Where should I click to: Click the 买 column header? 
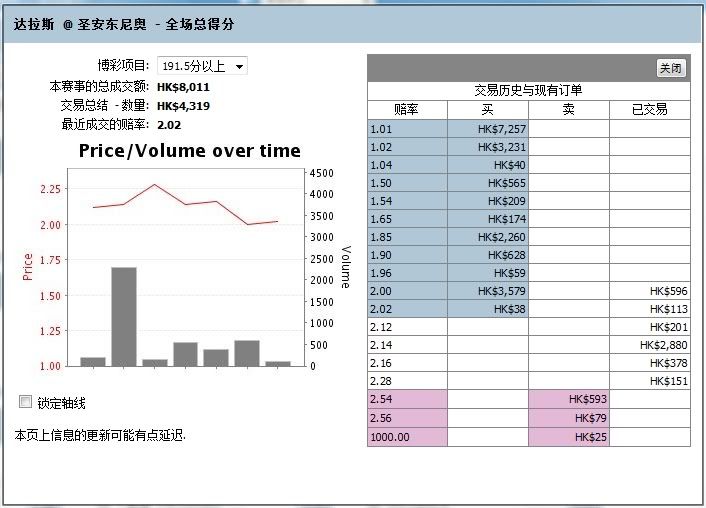[x=488, y=110]
